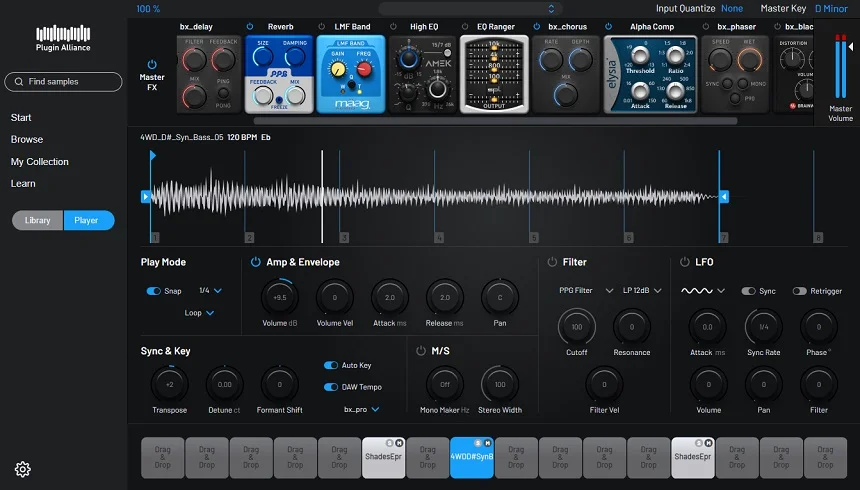The width and height of the screenshot is (860, 490).
Task: Open the Maag LMF Band plugin thumbnail
Action: click(x=351, y=75)
